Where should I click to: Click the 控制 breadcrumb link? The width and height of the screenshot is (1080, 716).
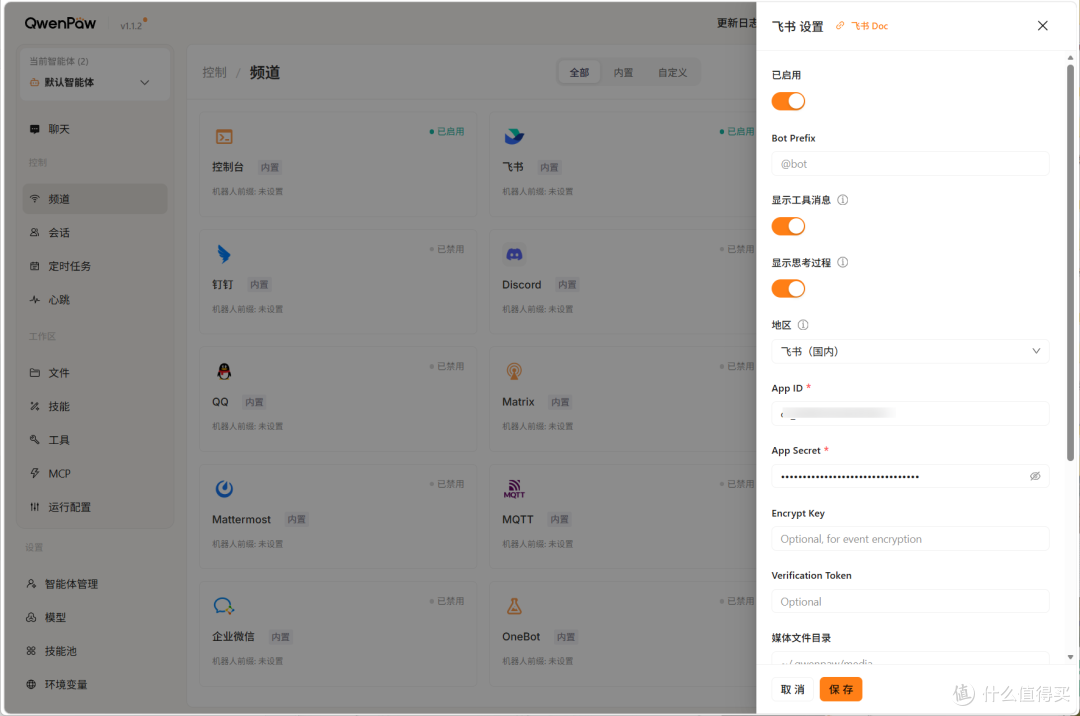214,72
